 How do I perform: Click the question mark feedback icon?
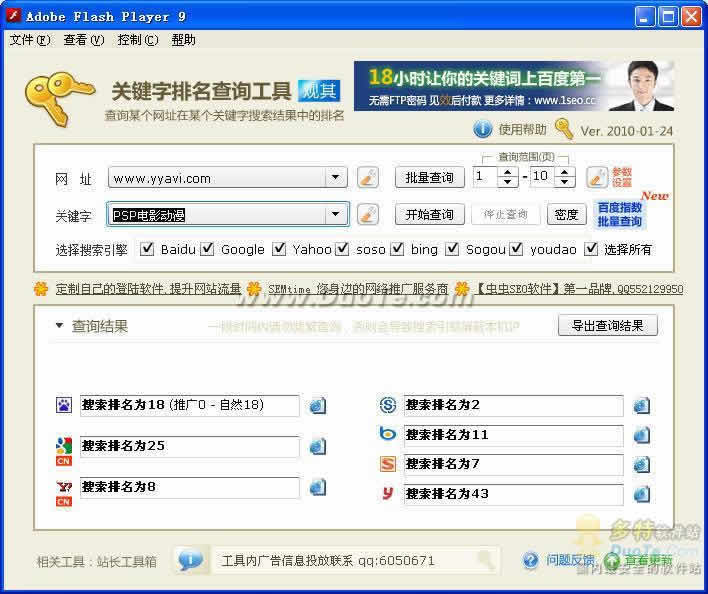click(x=531, y=561)
